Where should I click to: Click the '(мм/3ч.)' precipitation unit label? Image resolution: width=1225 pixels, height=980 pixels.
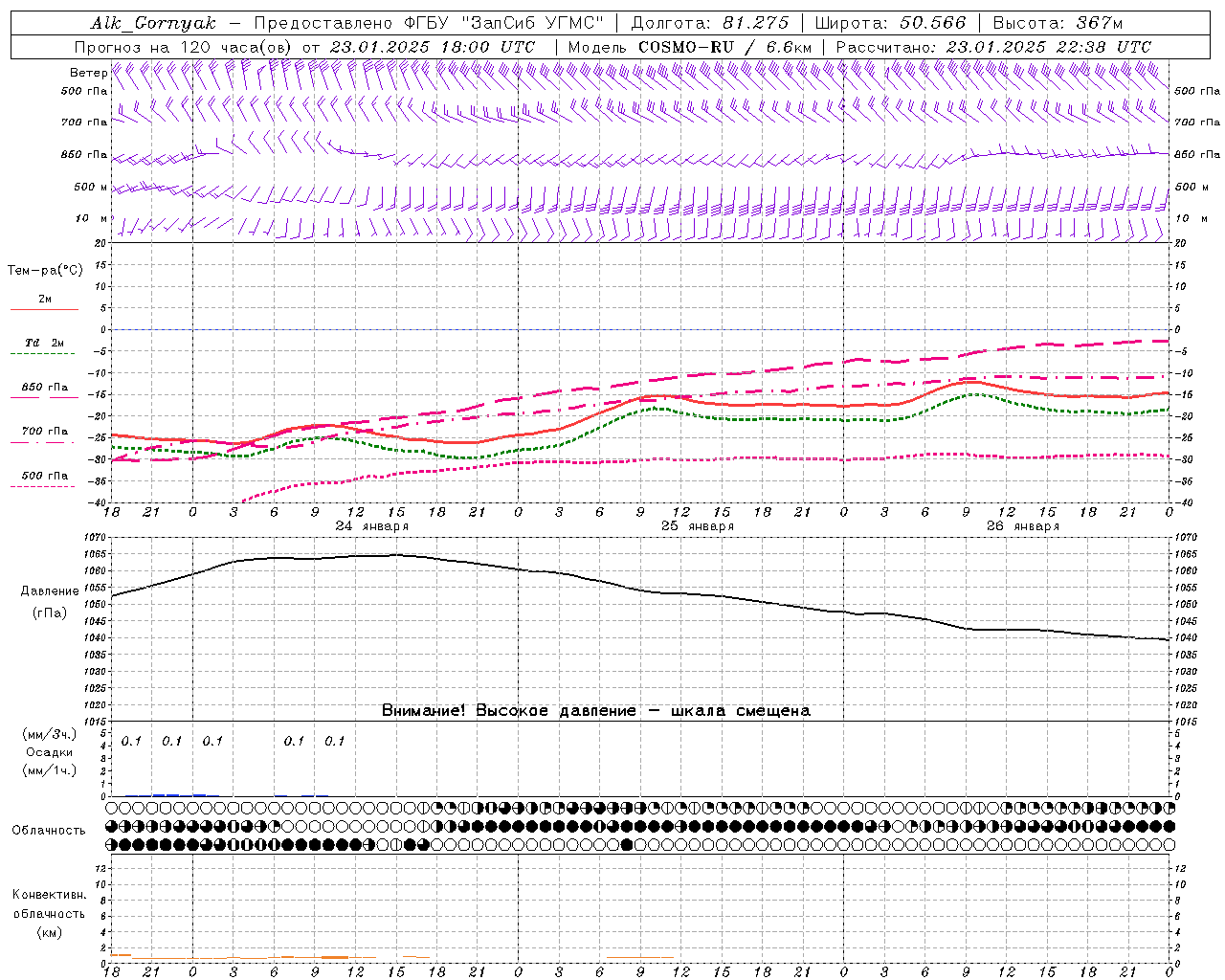click(x=49, y=734)
